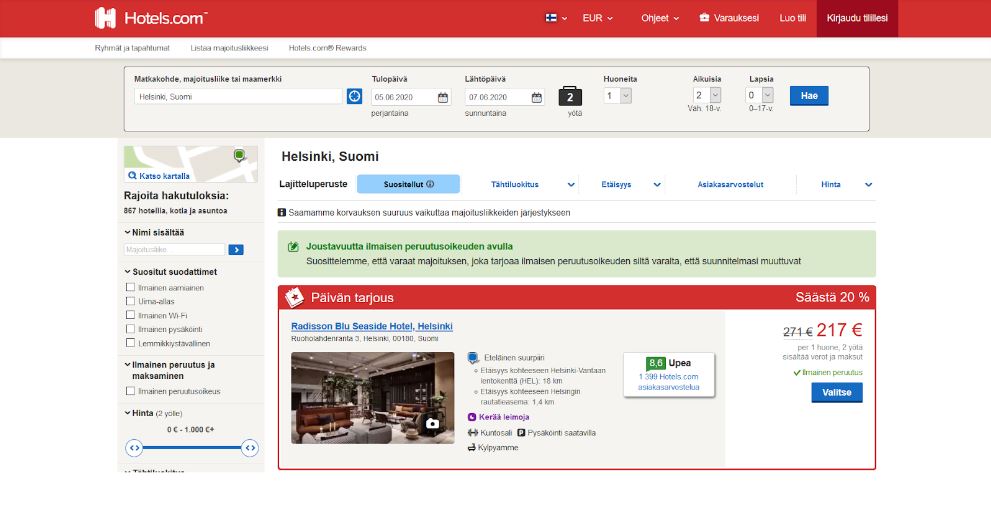
Task: Click the map search magnifier icon
Action: coord(132,176)
